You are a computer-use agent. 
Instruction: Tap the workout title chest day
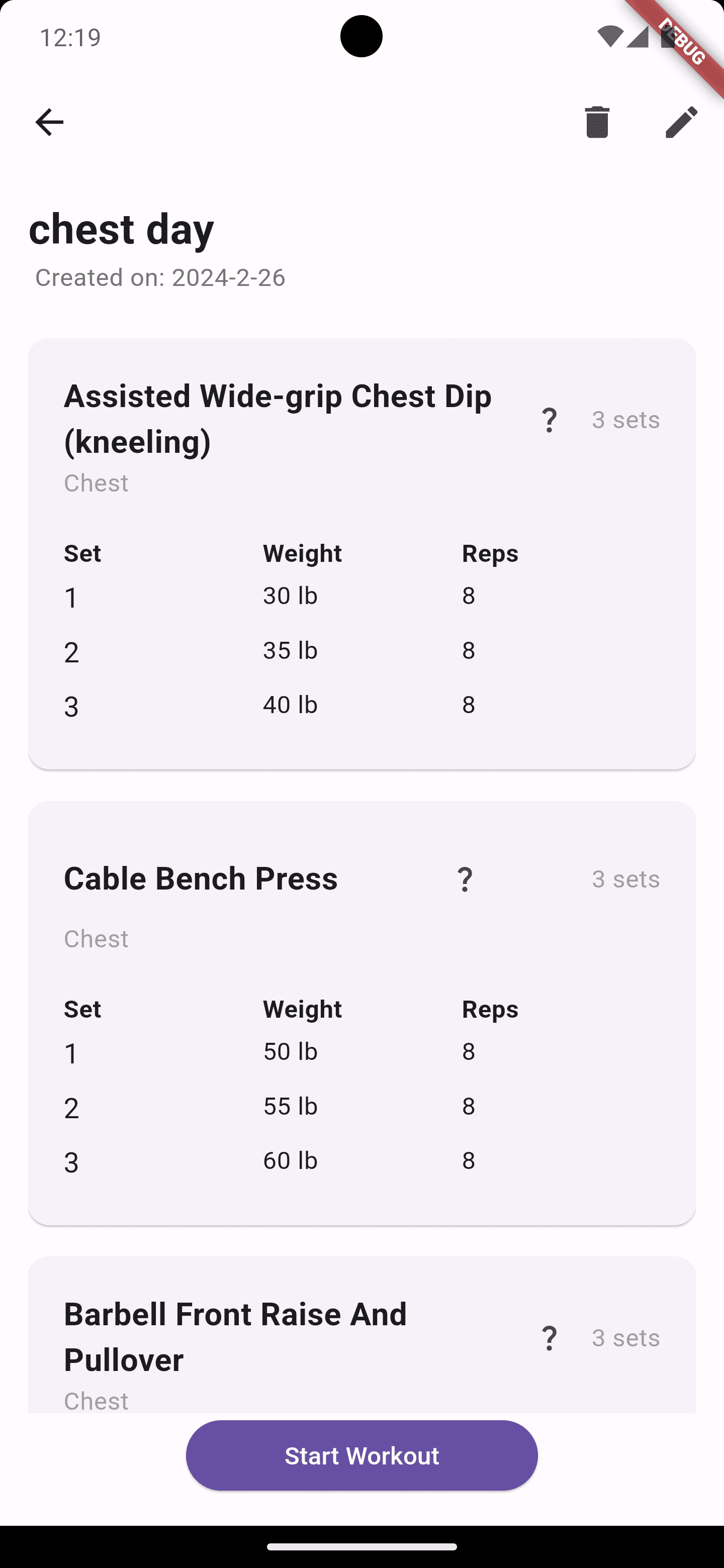pyautogui.click(x=121, y=229)
